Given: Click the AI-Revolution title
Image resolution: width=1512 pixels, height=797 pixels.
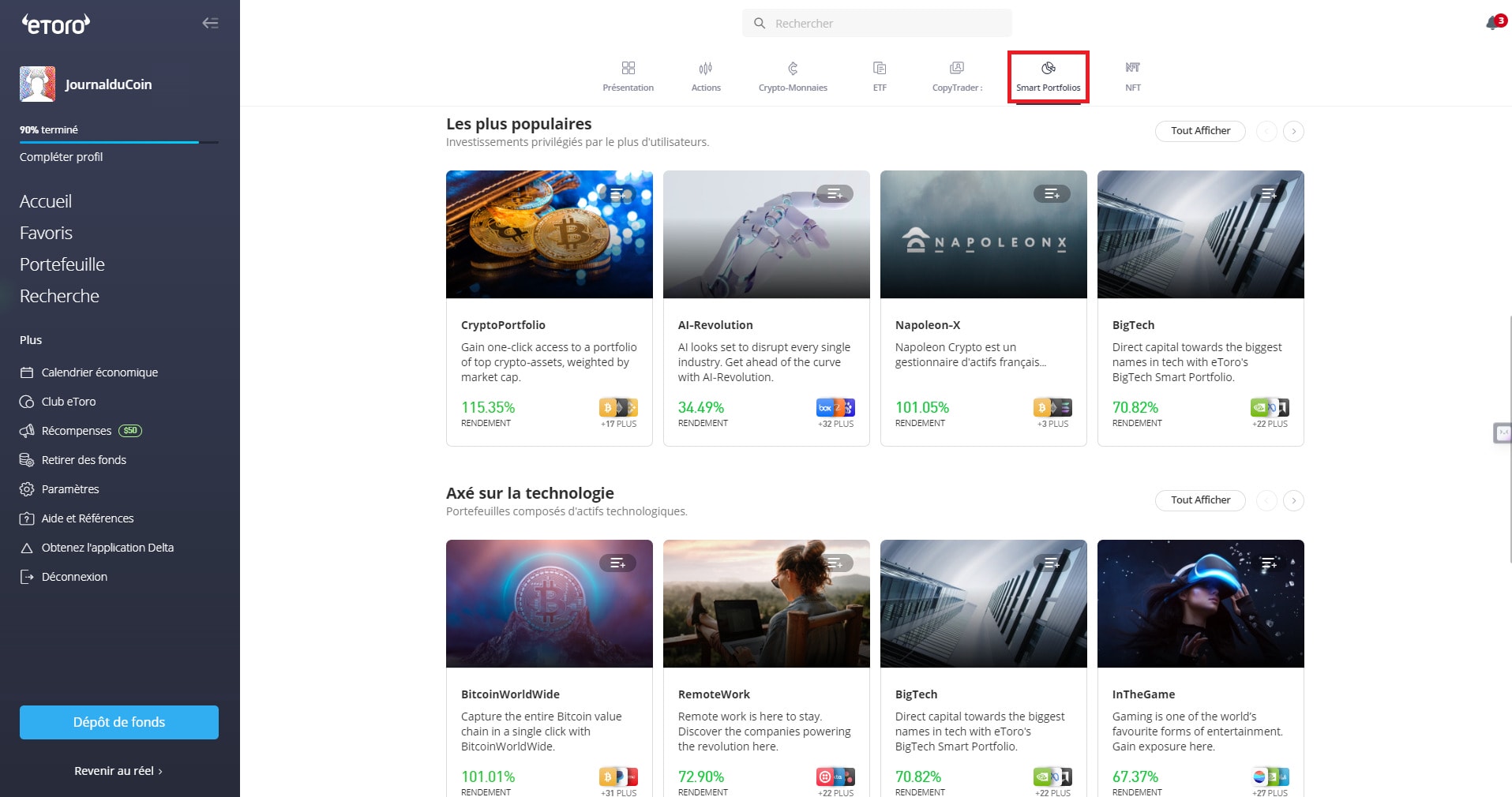Looking at the screenshot, I should 715,325.
